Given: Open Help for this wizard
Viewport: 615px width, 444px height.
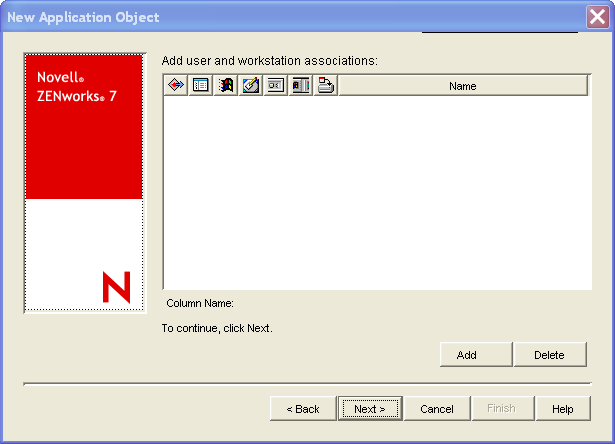Looking at the screenshot, I should click(x=563, y=409).
